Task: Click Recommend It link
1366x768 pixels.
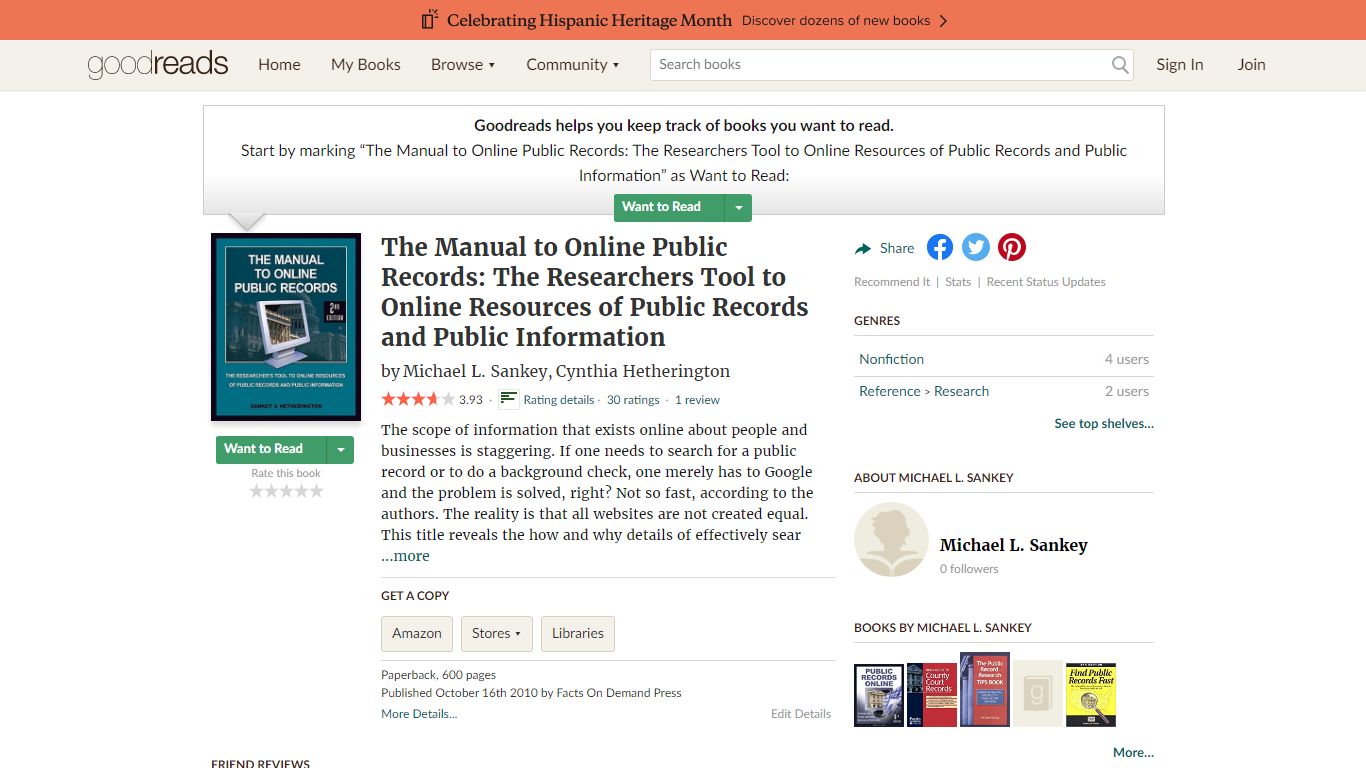Action: [x=892, y=282]
